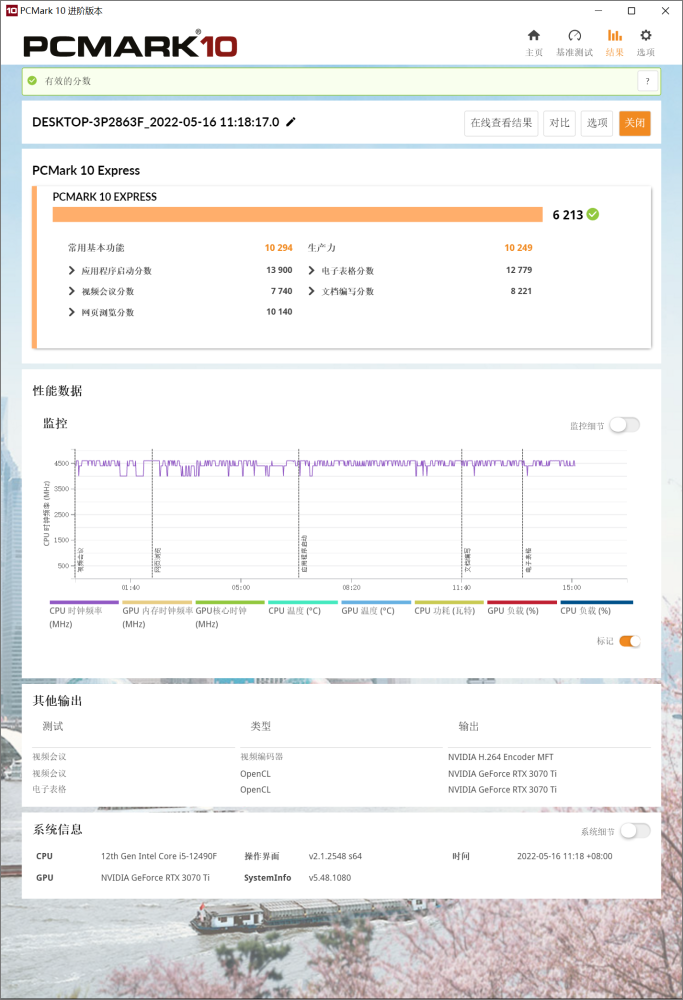Image resolution: width=683 pixels, height=1000 pixels.
Task: Click the help question mark button
Action: coord(647,81)
